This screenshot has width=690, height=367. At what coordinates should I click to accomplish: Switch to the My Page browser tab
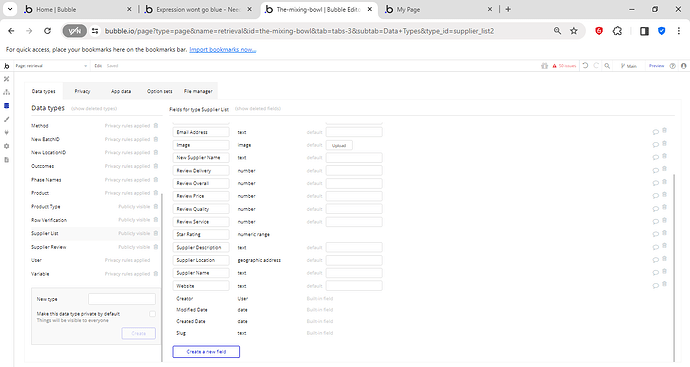pyautogui.click(x=439, y=9)
